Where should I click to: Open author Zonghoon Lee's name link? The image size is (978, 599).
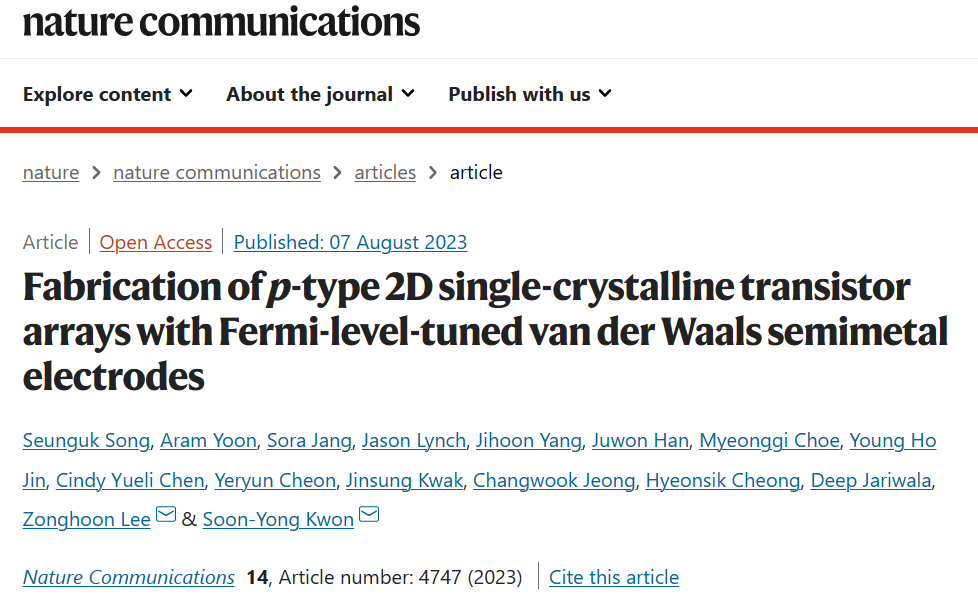(87, 519)
